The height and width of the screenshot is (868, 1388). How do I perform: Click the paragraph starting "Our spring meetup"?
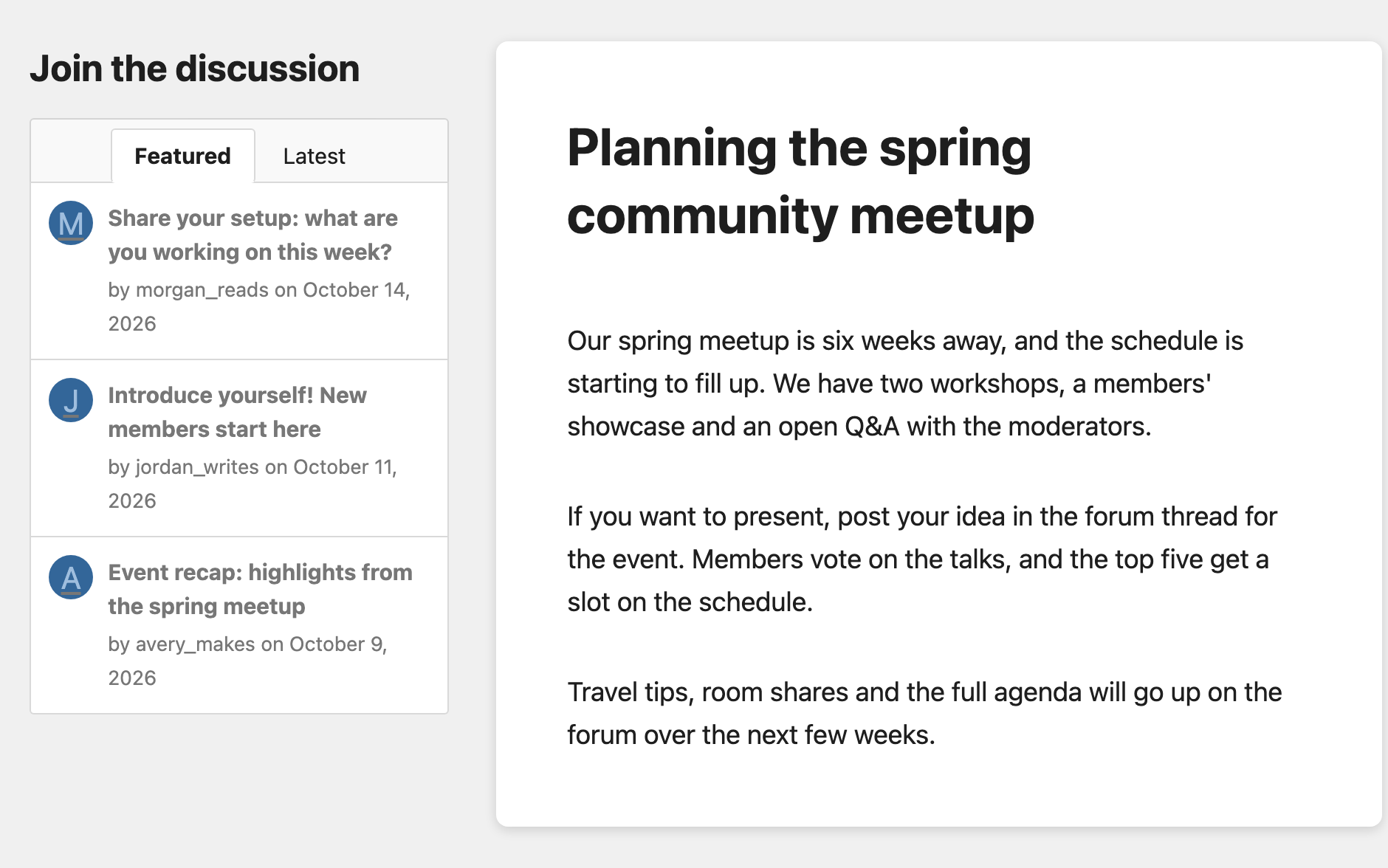[905, 384]
